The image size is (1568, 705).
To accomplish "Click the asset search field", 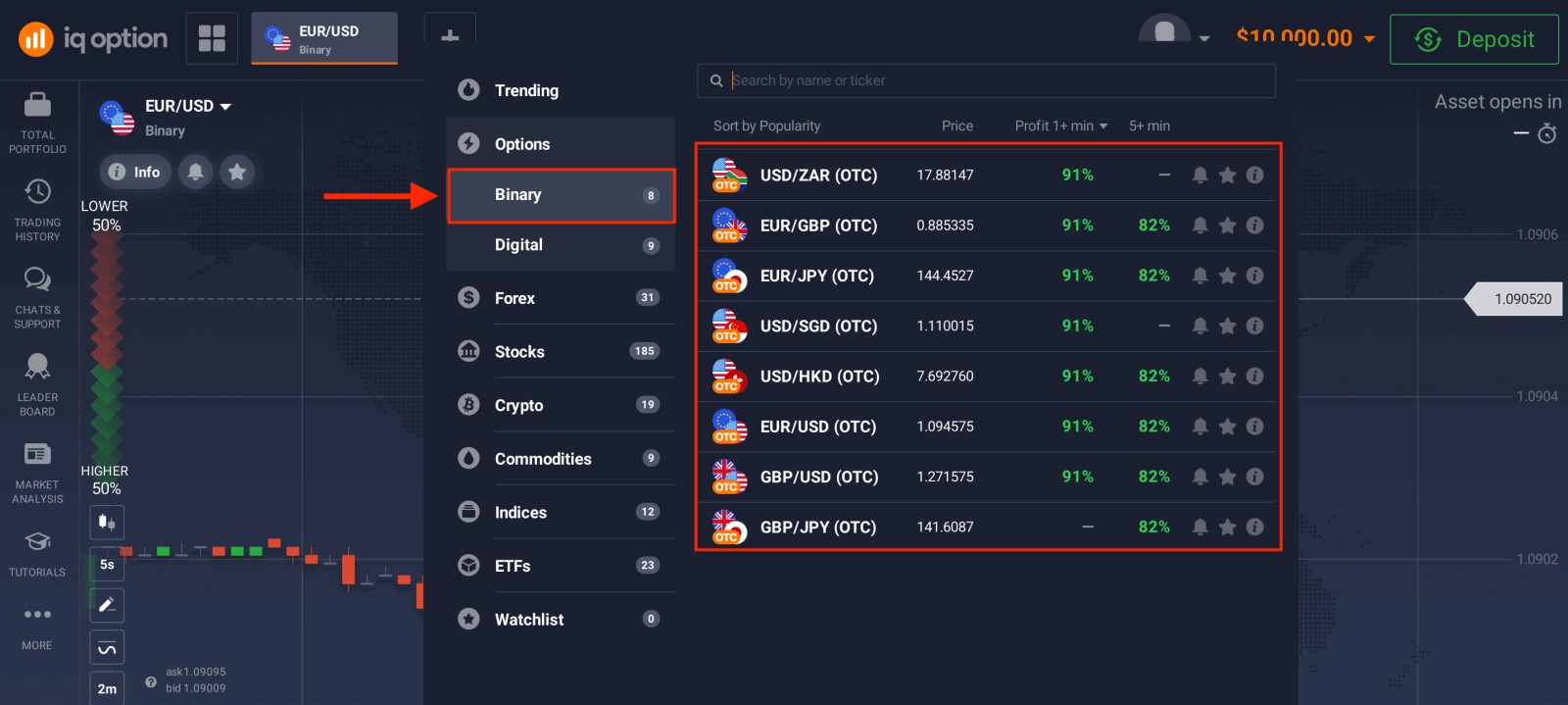I will (x=987, y=80).
